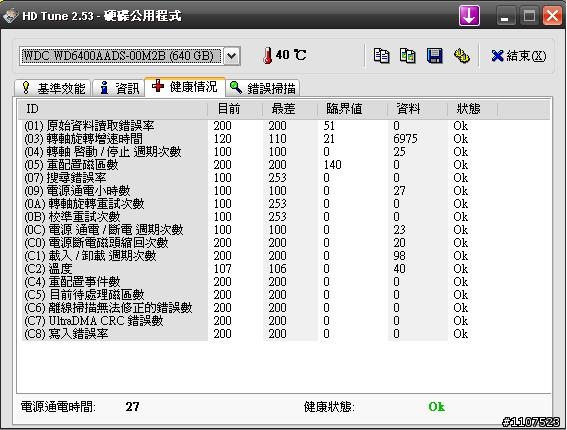Click the HD Tune app icon in title bar

pyautogui.click(x=10, y=16)
